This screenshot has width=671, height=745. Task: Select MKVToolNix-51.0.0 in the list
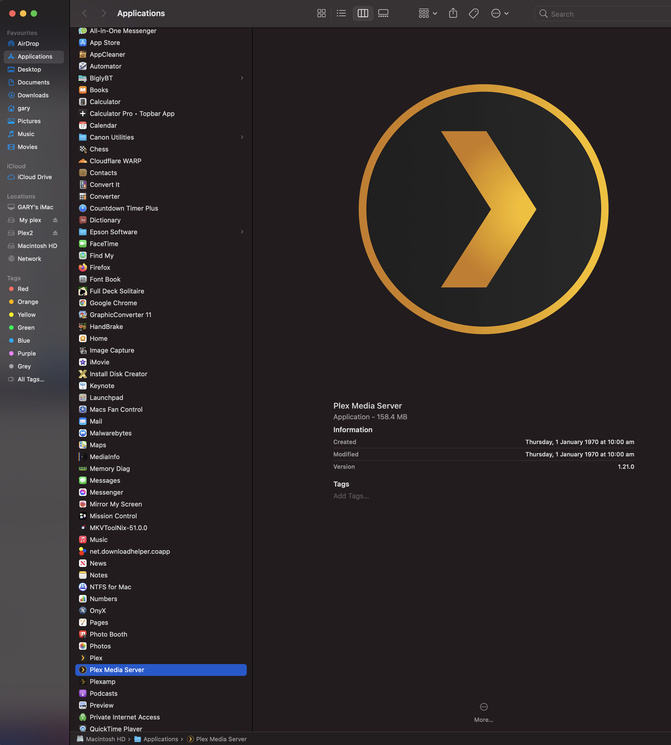(x=161, y=528)
